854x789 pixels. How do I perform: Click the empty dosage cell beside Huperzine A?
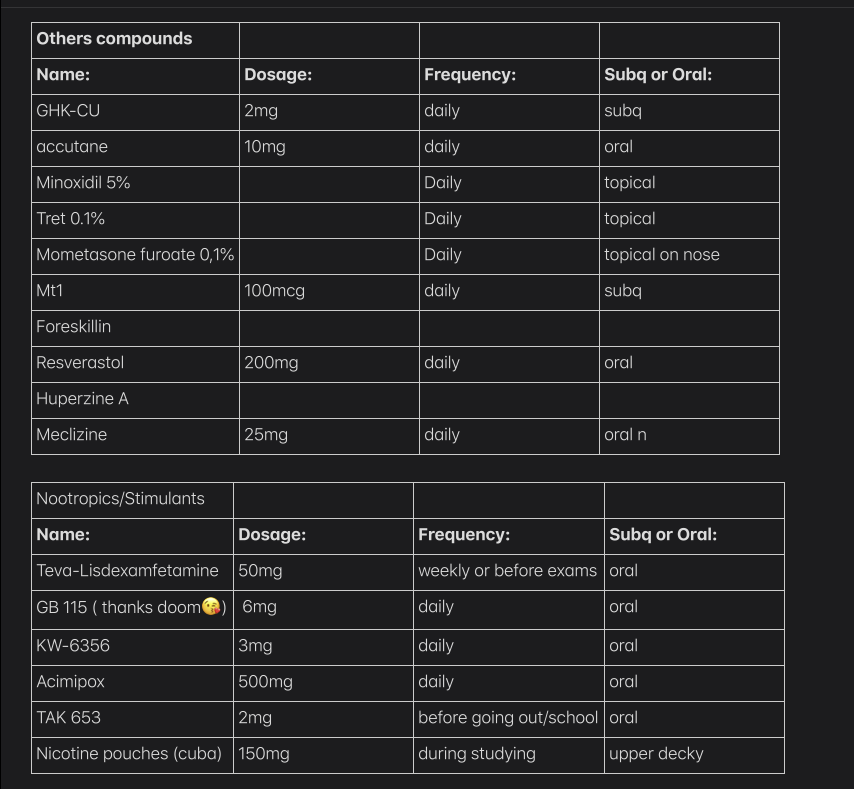(x=329, y=399)
